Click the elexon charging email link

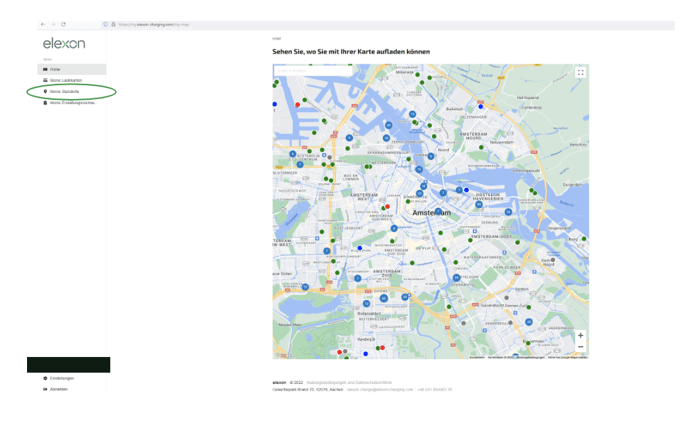[x=380, y=389]
